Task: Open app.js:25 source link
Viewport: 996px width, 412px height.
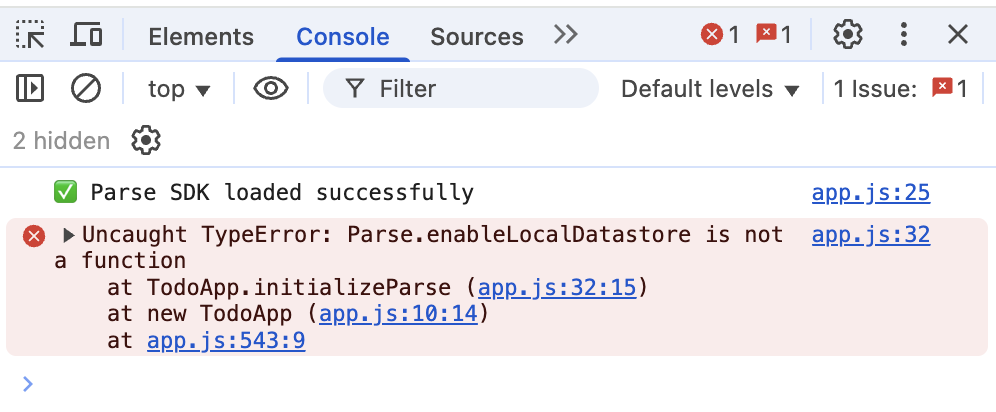Action: pyautogui.click(x=871, y=192)
